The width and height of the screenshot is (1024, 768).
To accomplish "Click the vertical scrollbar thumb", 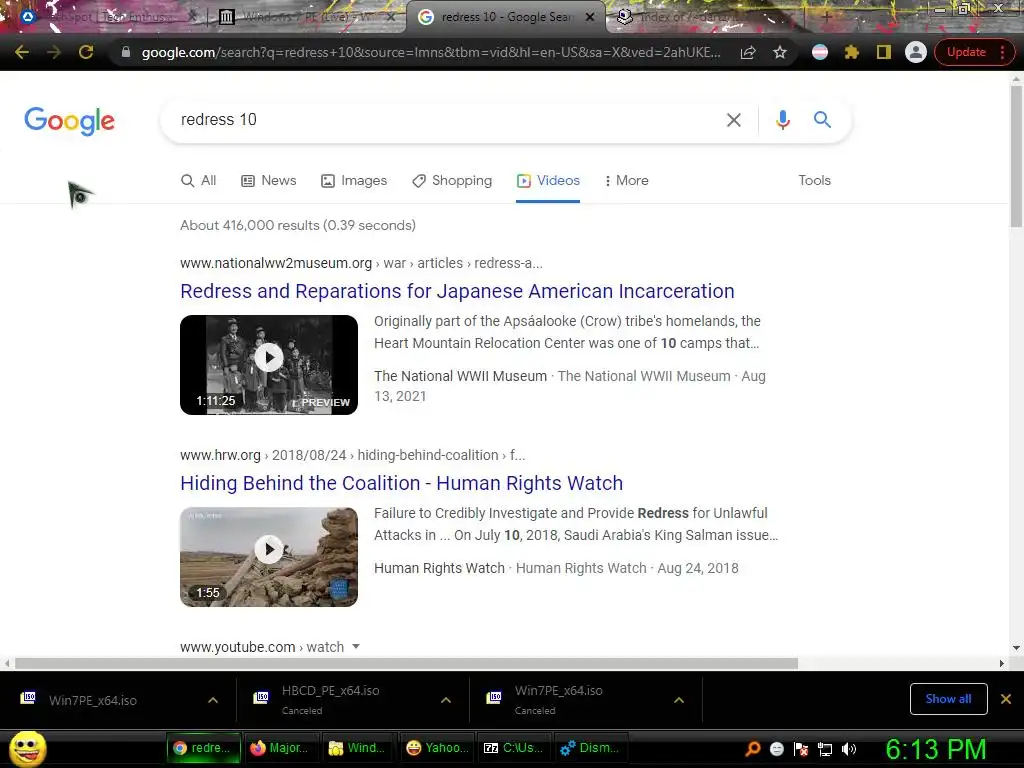I will tap(1016, 156).
